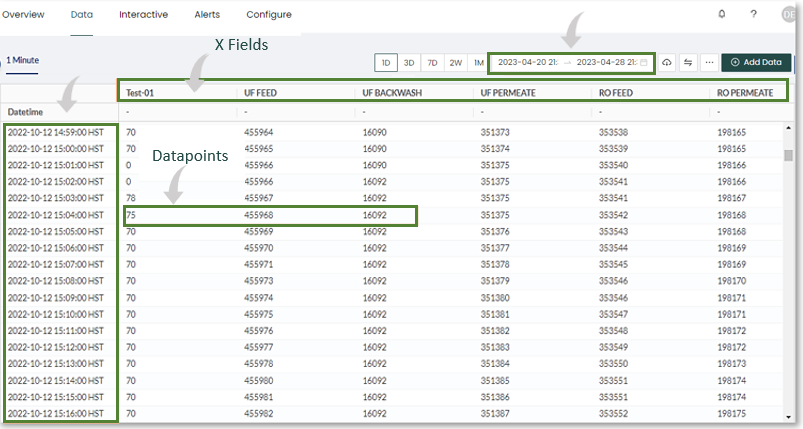Click the vertical scrollbar of the table
Image resolution: width=803 pixels, height=429 pixels.
click(788, 155)
